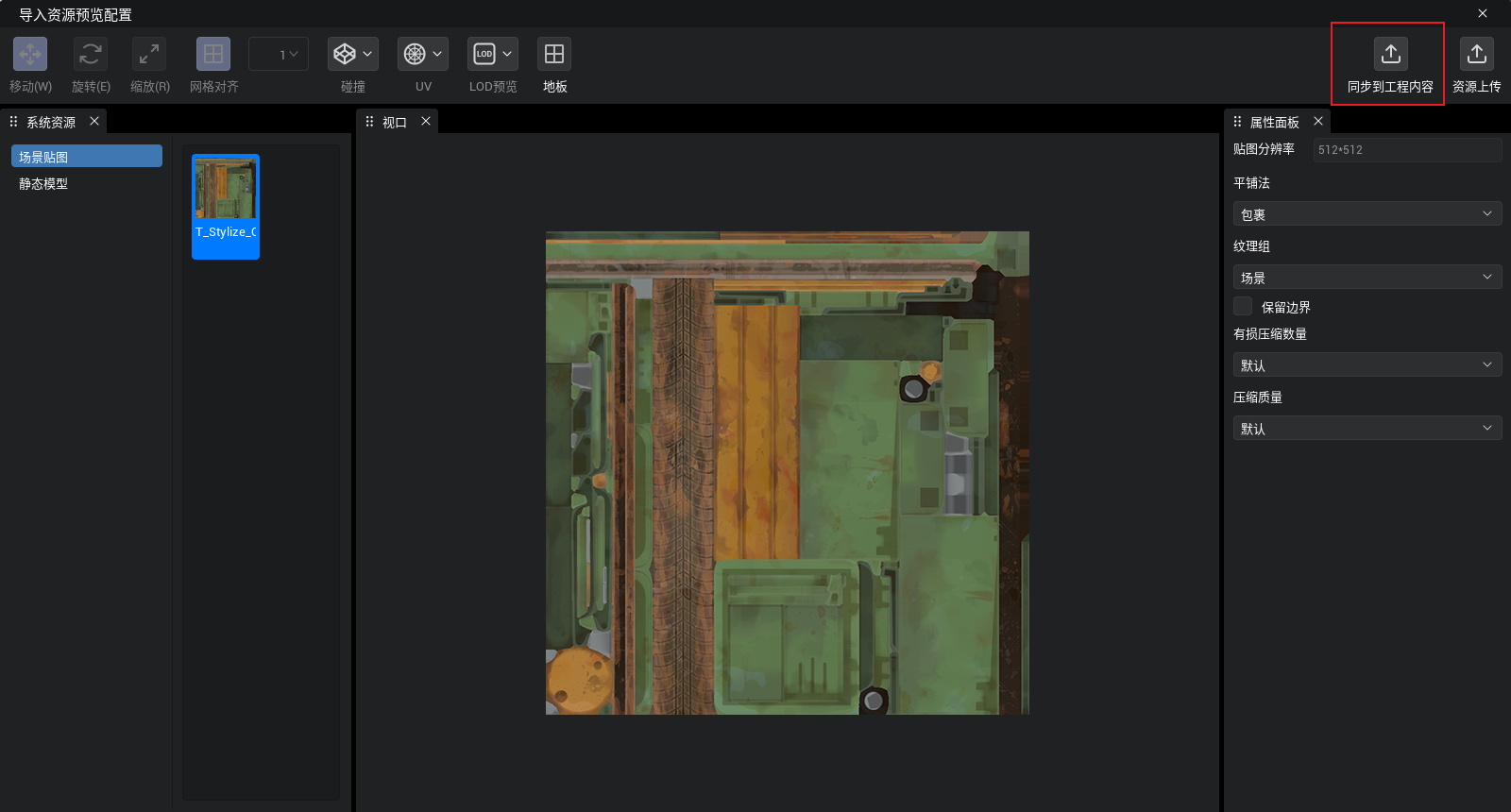Click the UV wireframe icon
This screenshot has height=812, width=1511.
coord(415,54)
